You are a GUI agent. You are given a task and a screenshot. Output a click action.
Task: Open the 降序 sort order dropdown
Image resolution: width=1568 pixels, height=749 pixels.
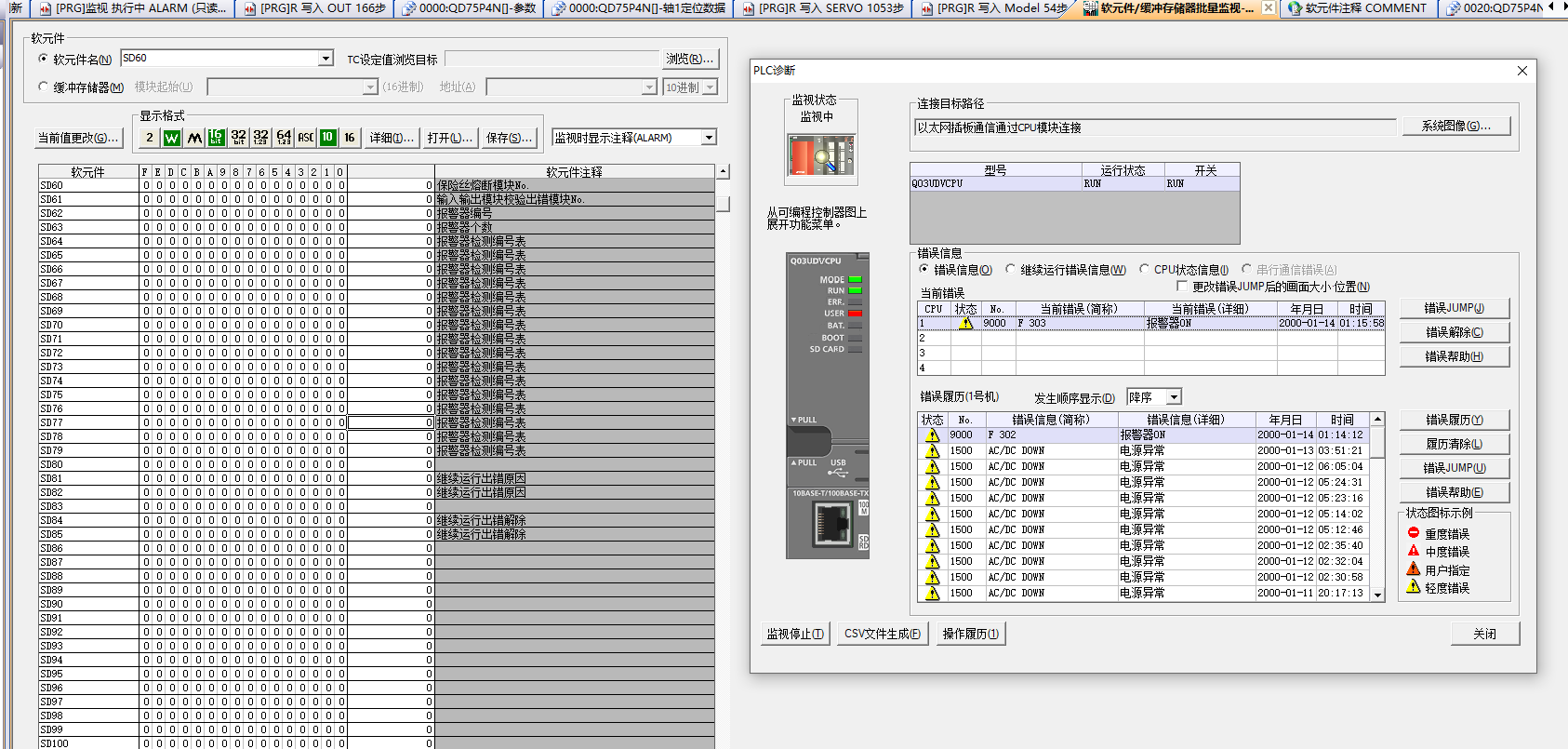[x=1174, y=397]
